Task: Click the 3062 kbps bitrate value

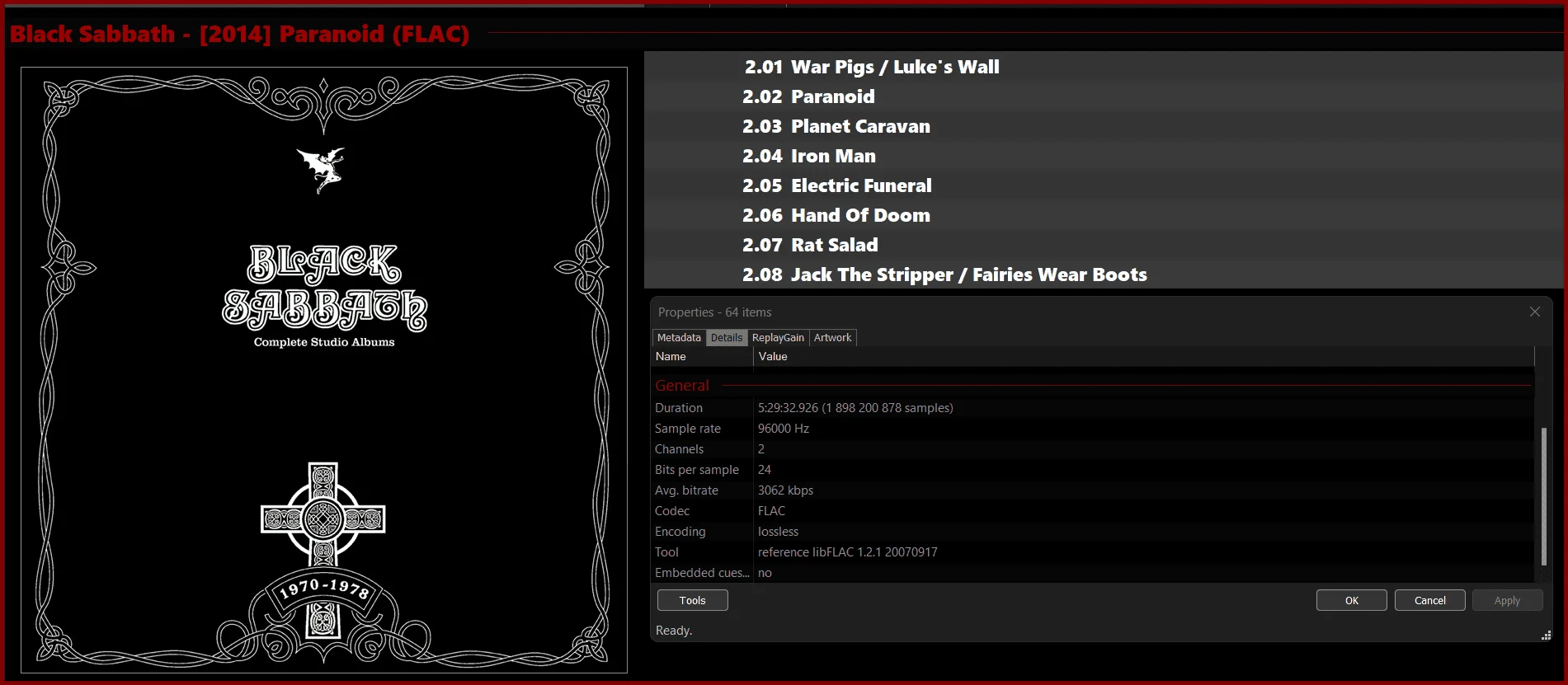Action: 785,490
